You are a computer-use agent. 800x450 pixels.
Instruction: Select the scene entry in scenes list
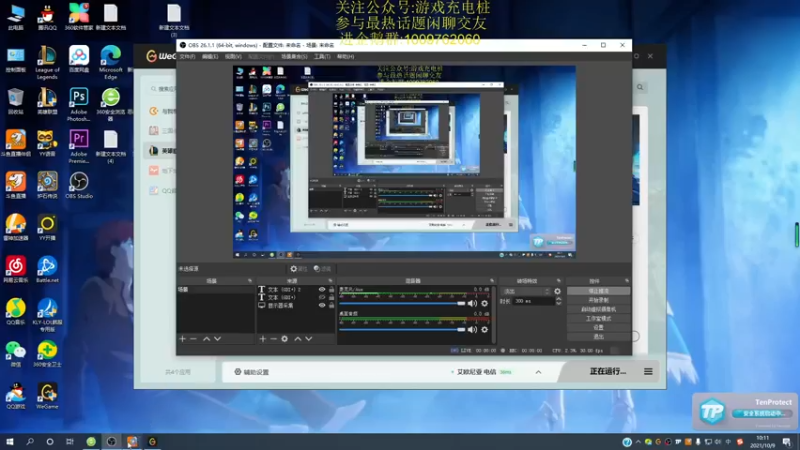coord(215,289)
